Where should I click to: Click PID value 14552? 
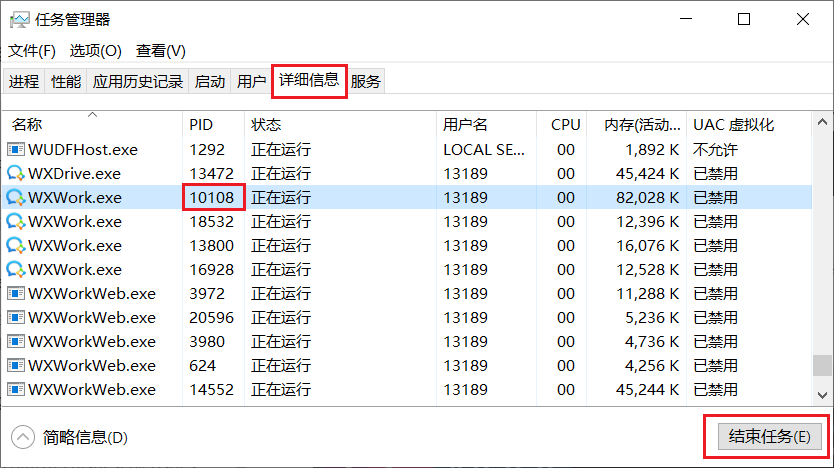[x=212, y=389]
